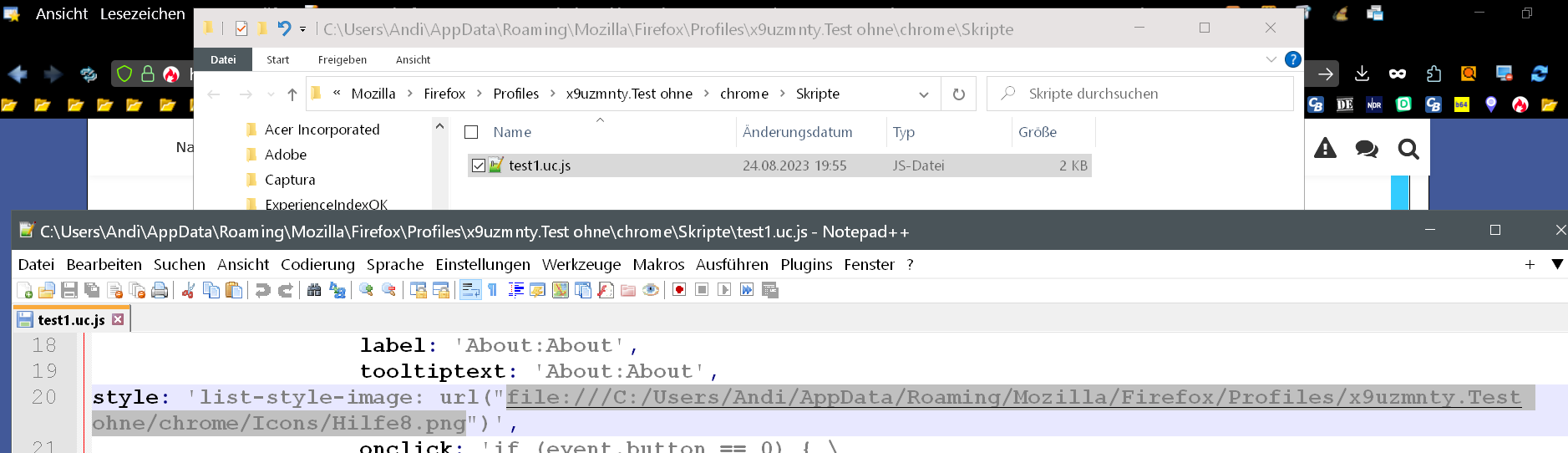Open Find with the binoculars icon
Viewport: 1568px width, 453px height.
tap(314, 290)
